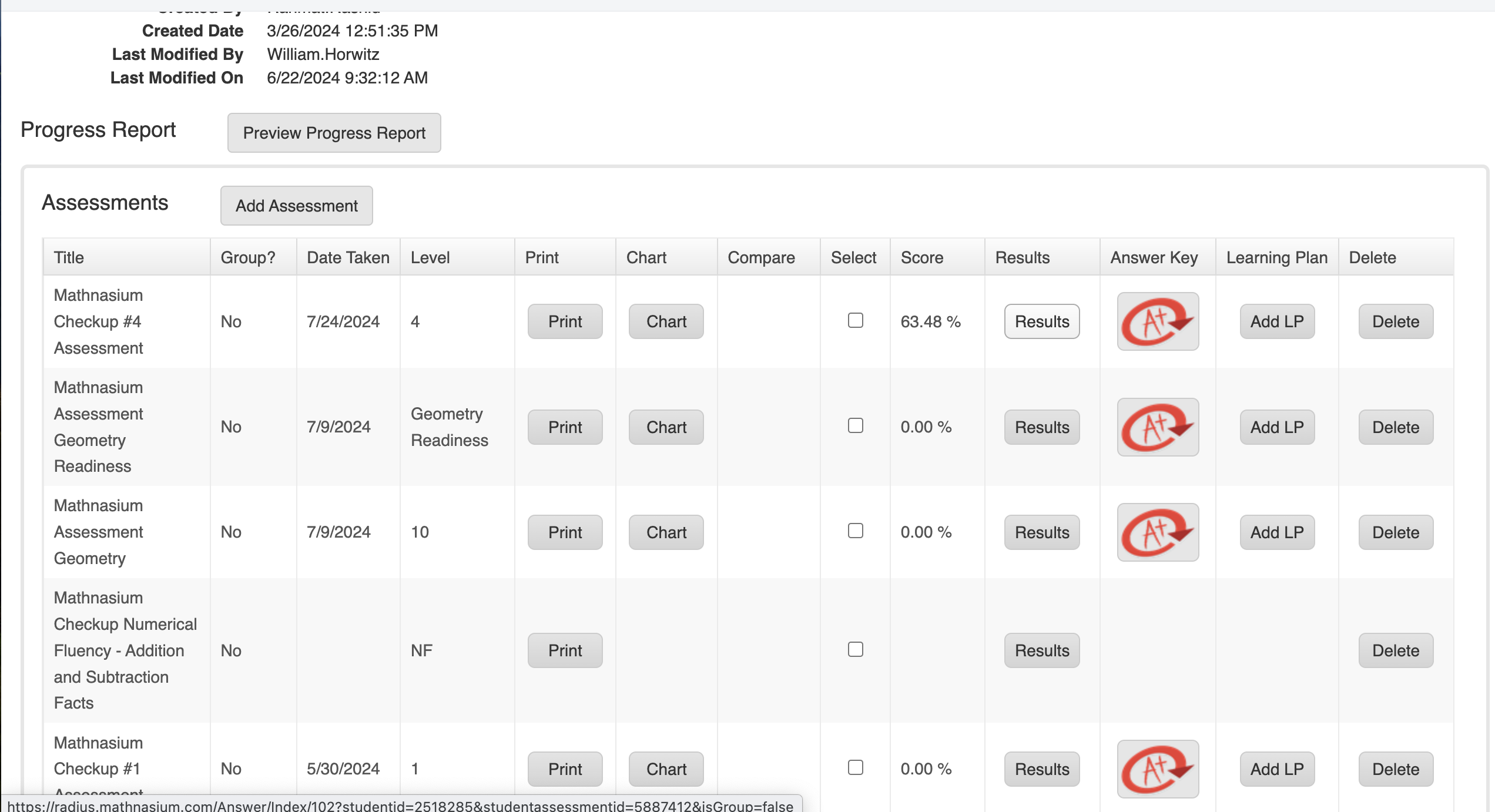Add LP for Geometry Readiness row
The height and width of the screenshot is (812, 1495).
[1277, 427]
